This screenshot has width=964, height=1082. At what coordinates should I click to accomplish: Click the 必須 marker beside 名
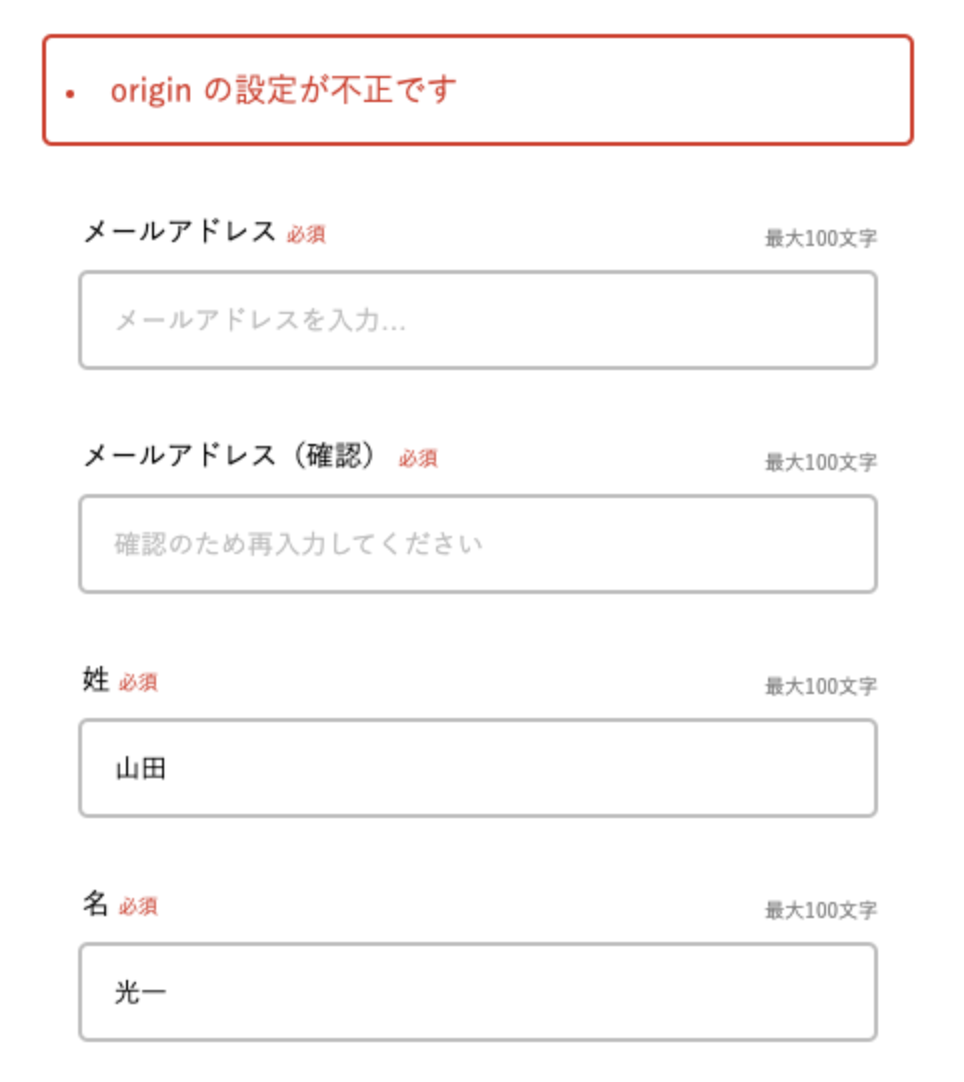pyautogui.click(x=138, y=906)
